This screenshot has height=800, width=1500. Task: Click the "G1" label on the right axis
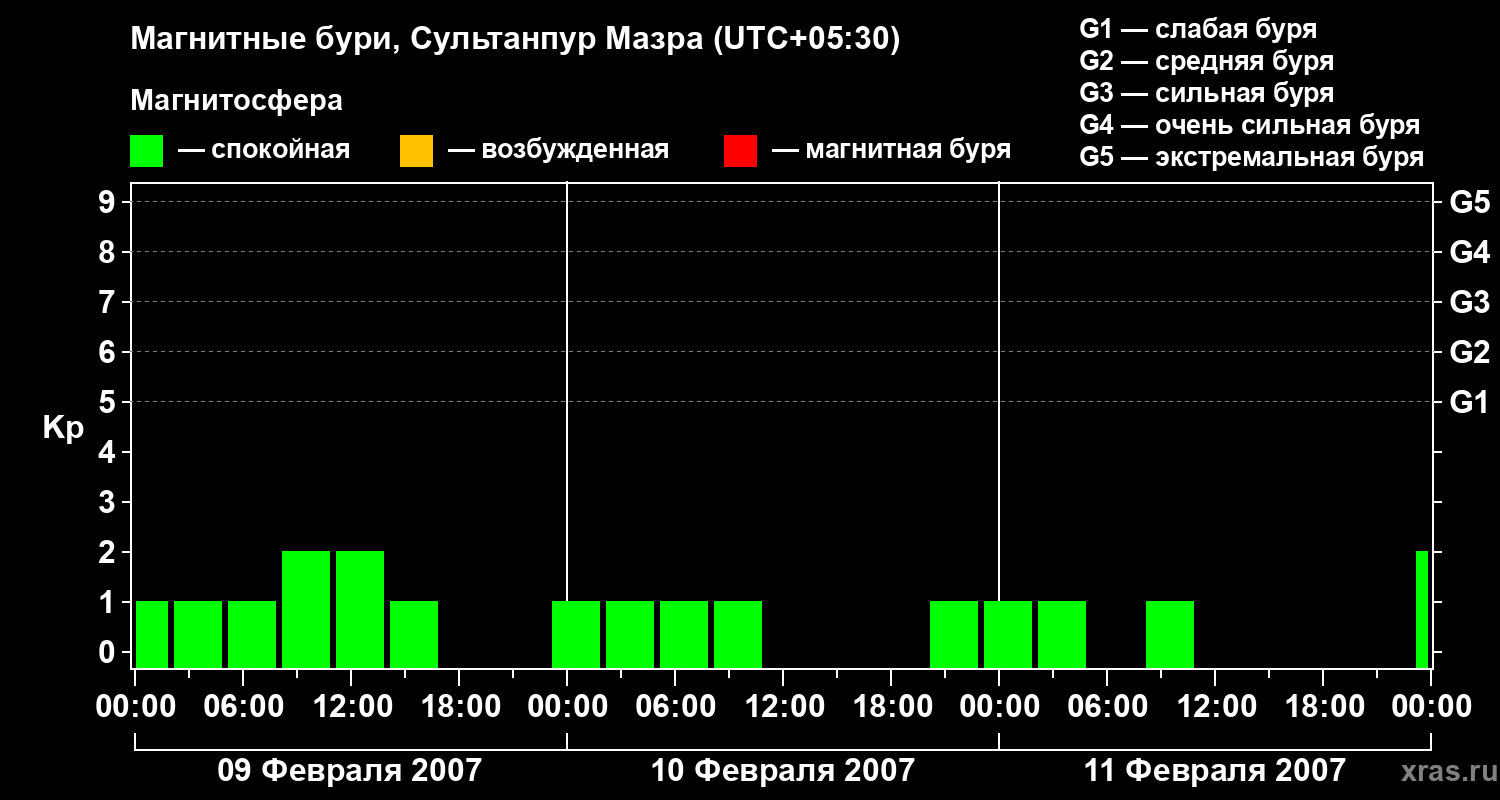point(1469,402)
